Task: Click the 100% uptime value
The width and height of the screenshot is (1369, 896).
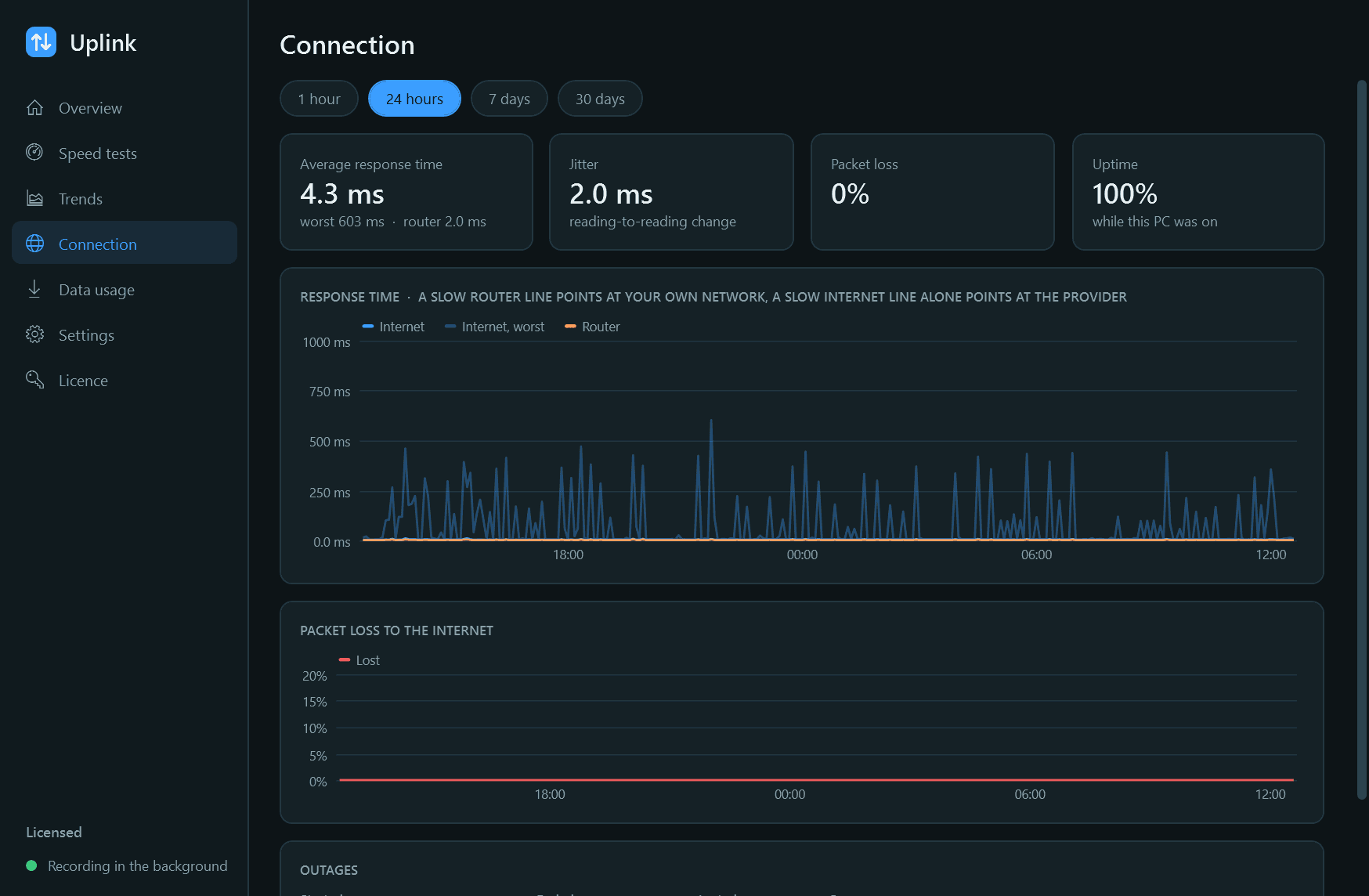Action: [1125, 193]
